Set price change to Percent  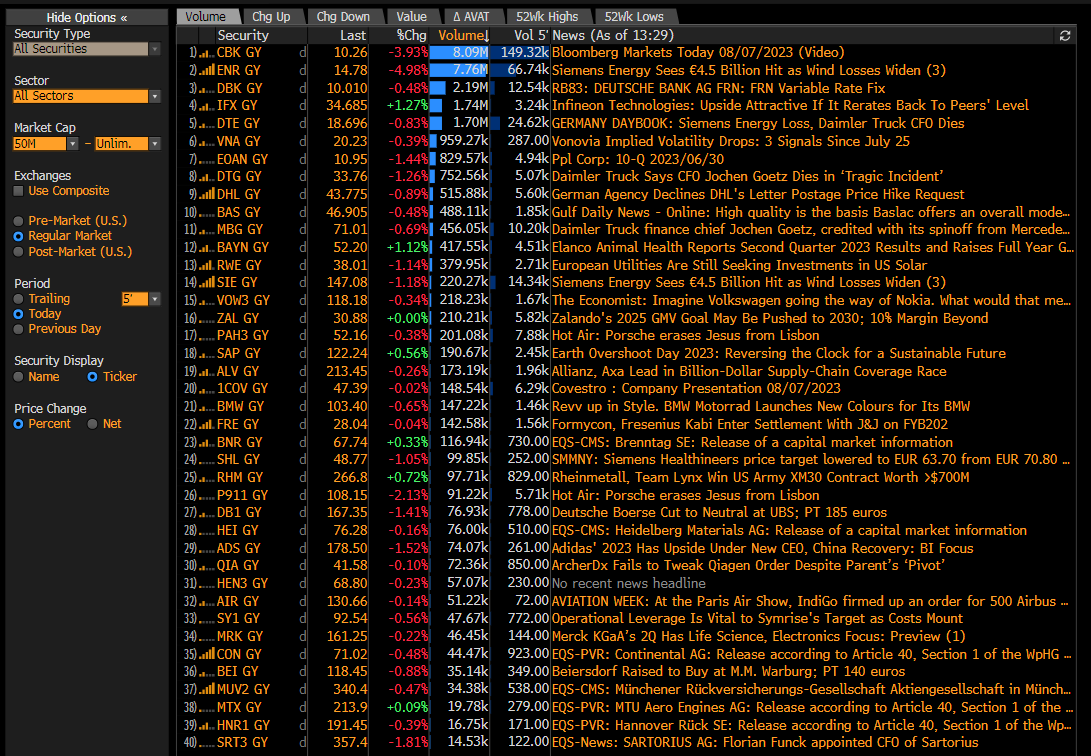19,424
